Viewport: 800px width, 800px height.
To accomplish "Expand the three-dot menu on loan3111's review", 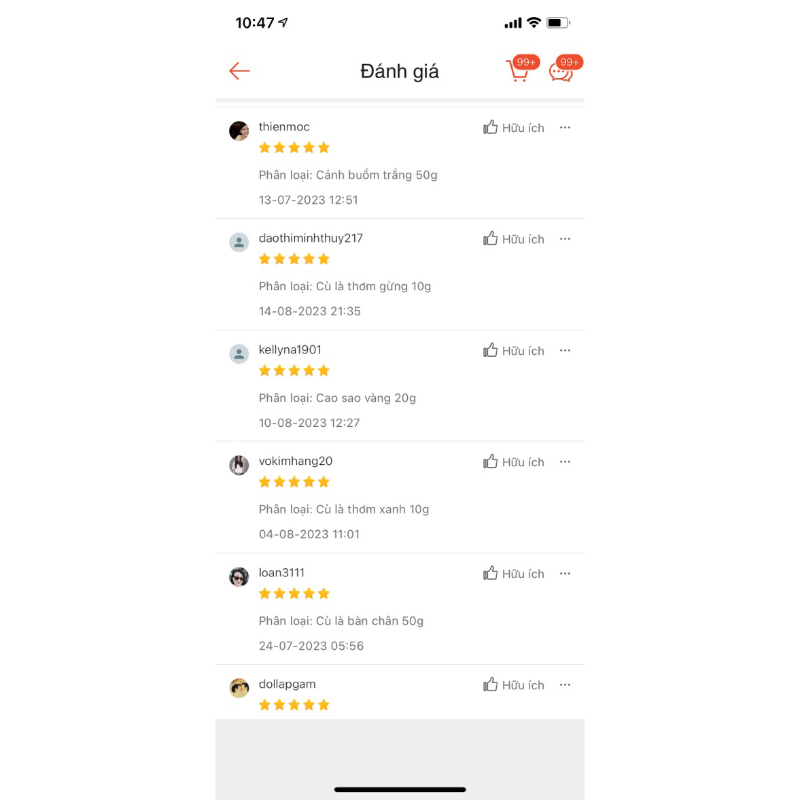I will pos(565,573).
